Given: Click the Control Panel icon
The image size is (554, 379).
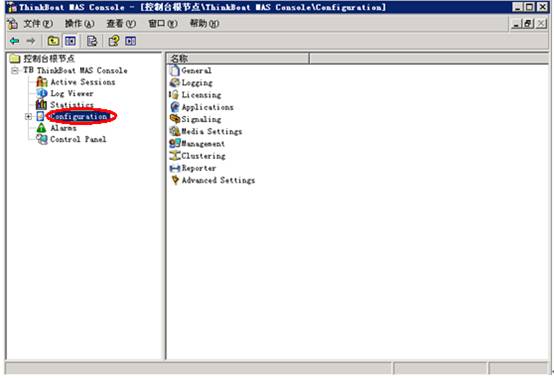Looking at the screenshot, I should pos(42,139).
